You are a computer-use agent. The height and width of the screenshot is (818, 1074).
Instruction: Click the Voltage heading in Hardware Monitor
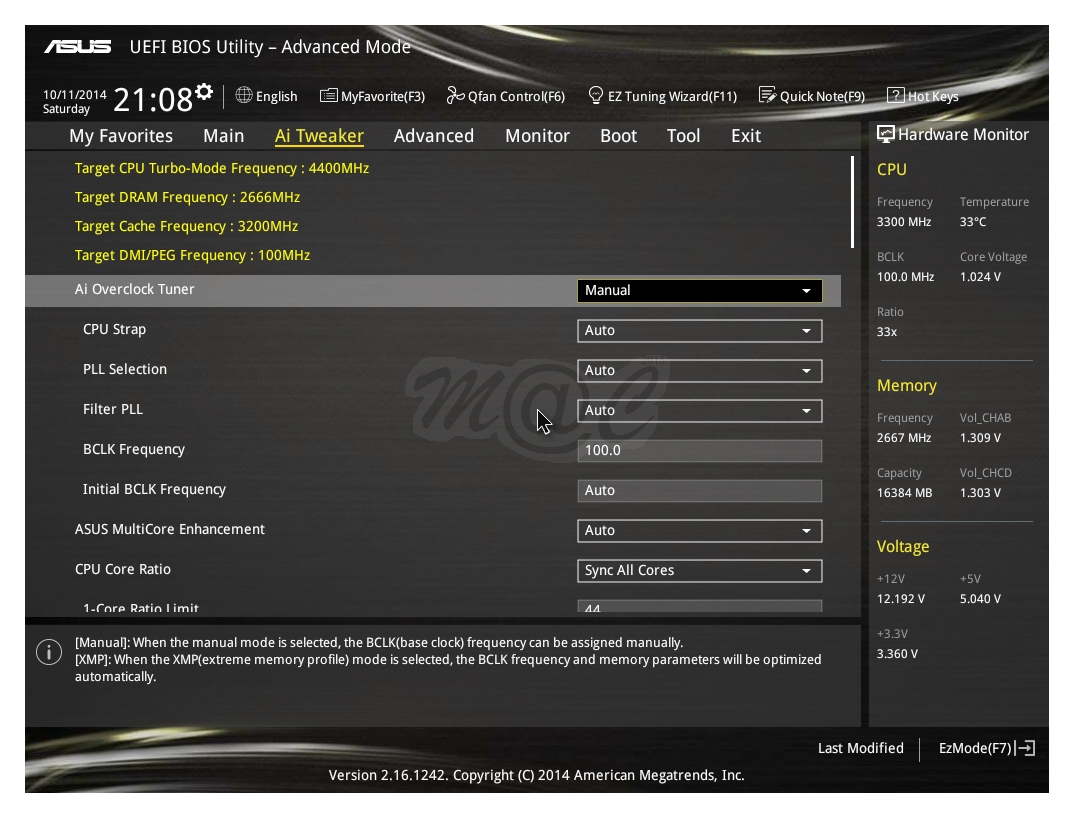903,547
